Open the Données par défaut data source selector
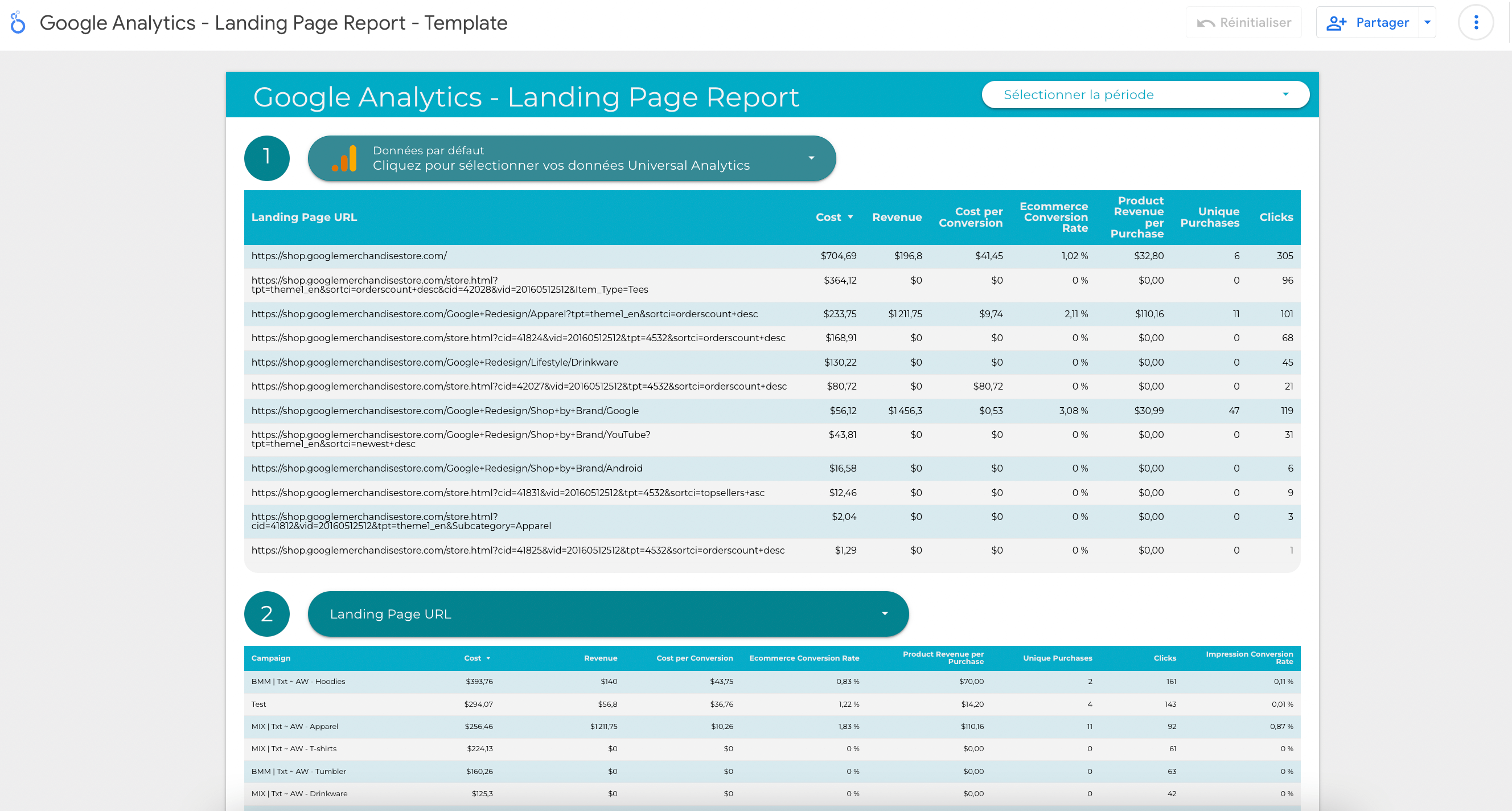This screenshot has height=811, width=1512. click(572, 158)
